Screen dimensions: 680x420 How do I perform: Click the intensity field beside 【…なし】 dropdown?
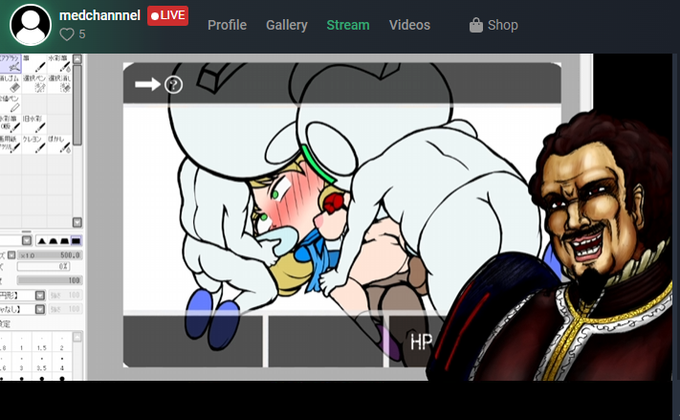point(65,309)
